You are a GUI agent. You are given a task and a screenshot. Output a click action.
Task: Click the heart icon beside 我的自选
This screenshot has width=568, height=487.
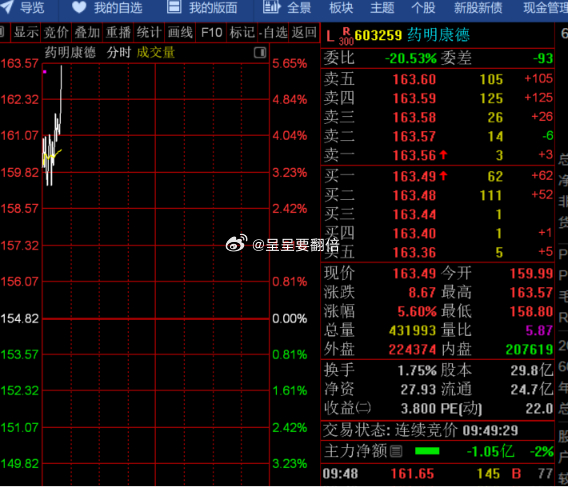pos(79,7)
